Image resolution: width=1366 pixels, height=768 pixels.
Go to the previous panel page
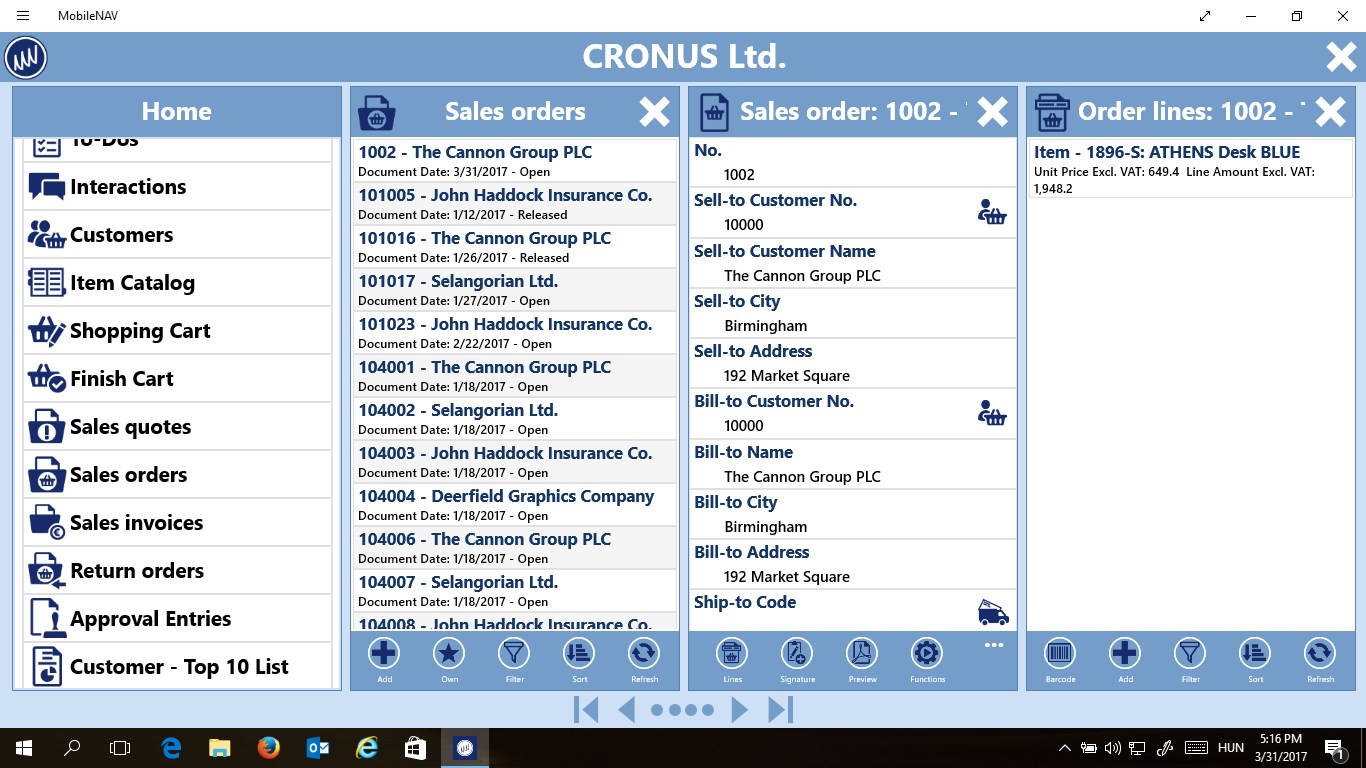tap(627, 710)
